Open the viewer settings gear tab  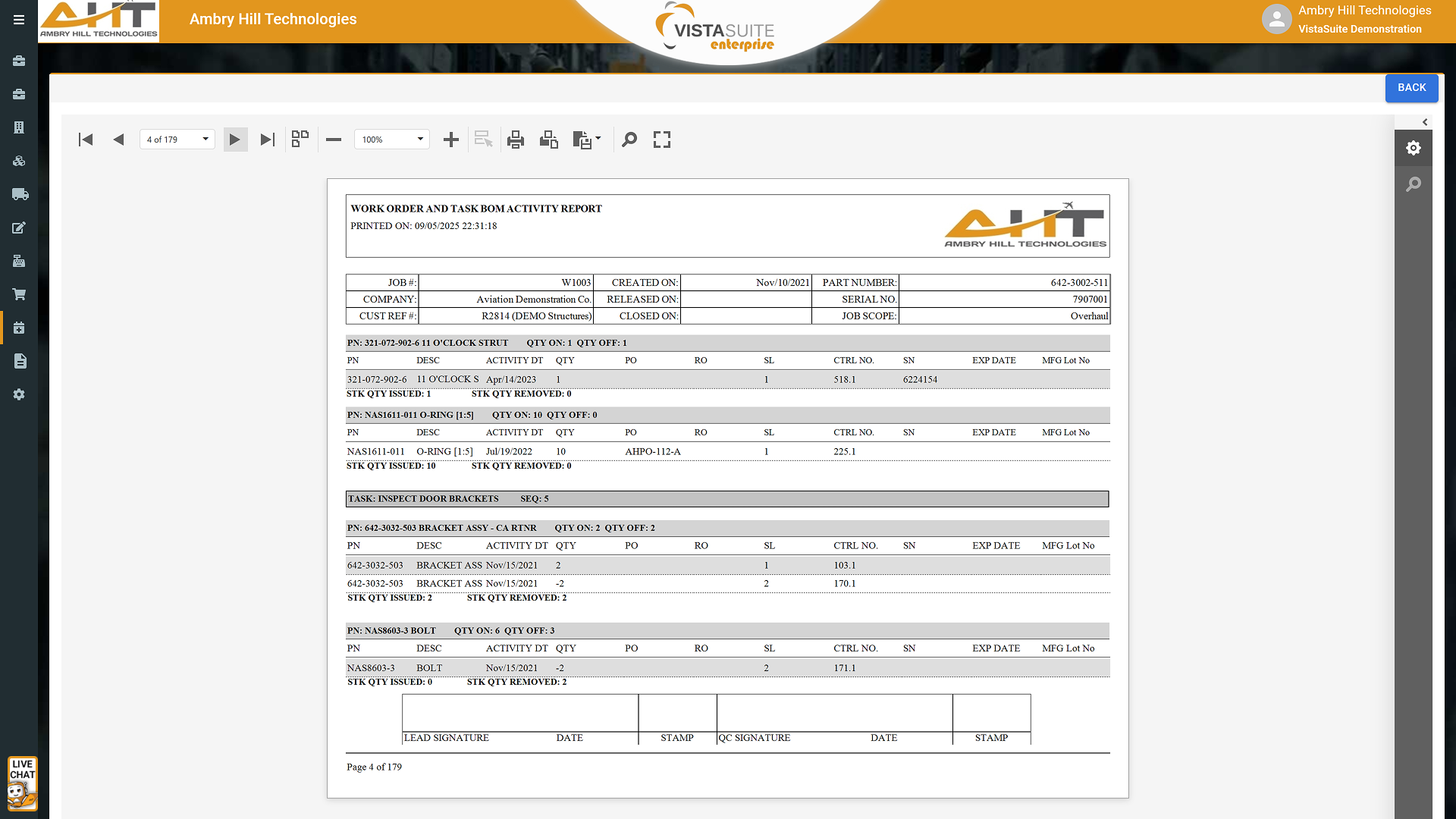pyautogui.click(x=1413, y=148)
